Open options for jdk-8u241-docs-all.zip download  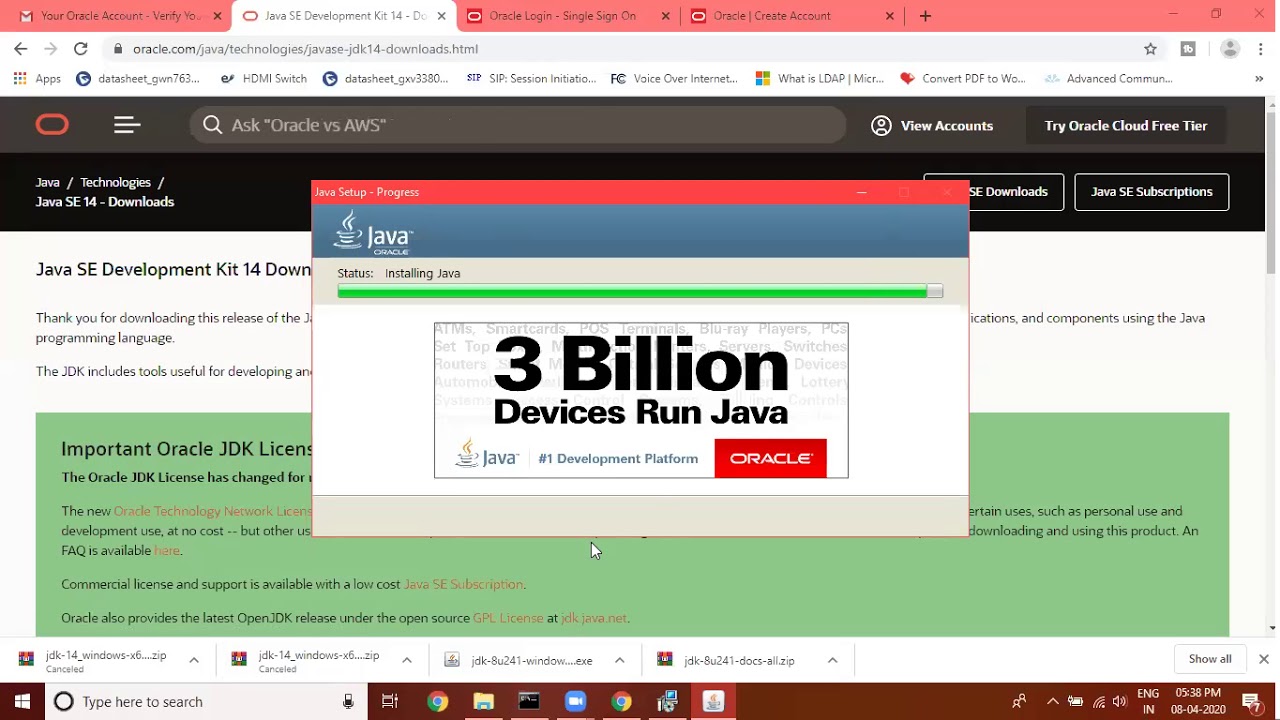pyautogui.click(x=832, y=660)
